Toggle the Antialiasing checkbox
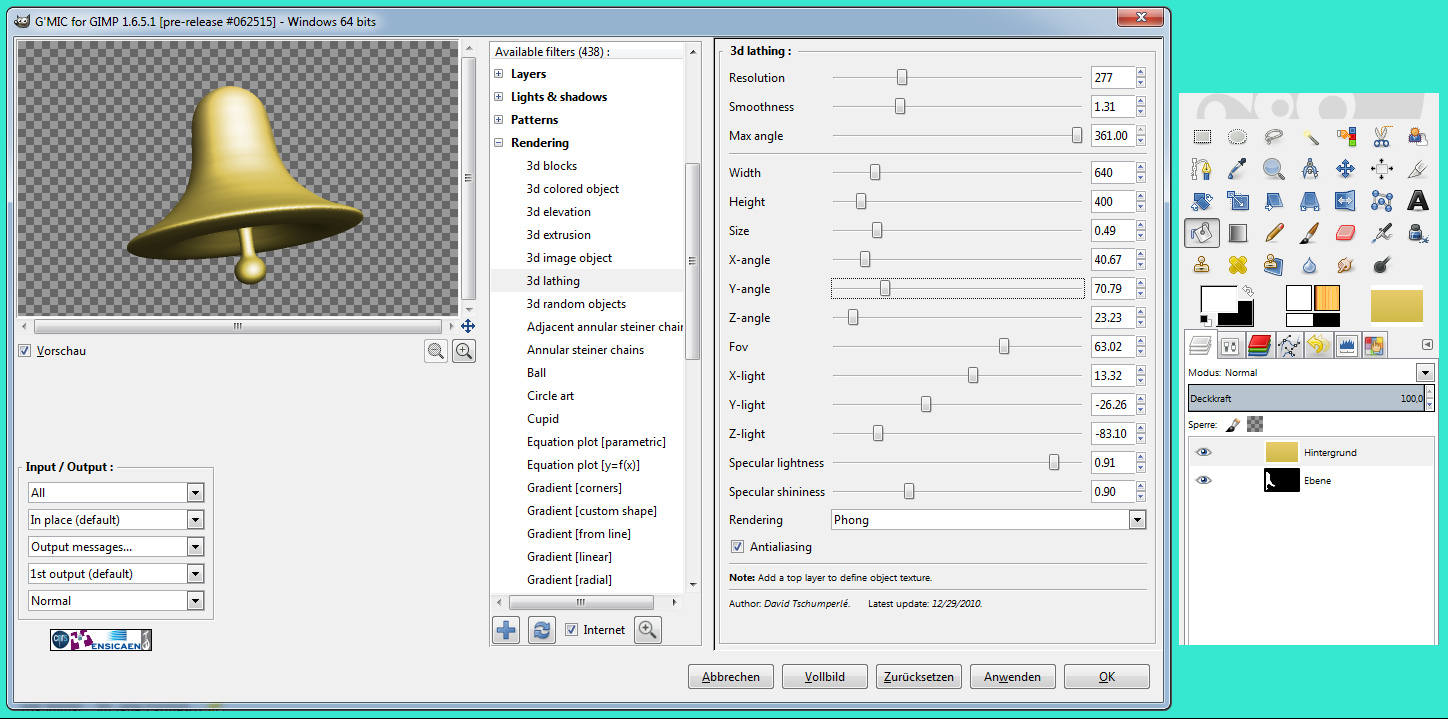The width and height of the screenshot is (1448, 719). (737, 547)
